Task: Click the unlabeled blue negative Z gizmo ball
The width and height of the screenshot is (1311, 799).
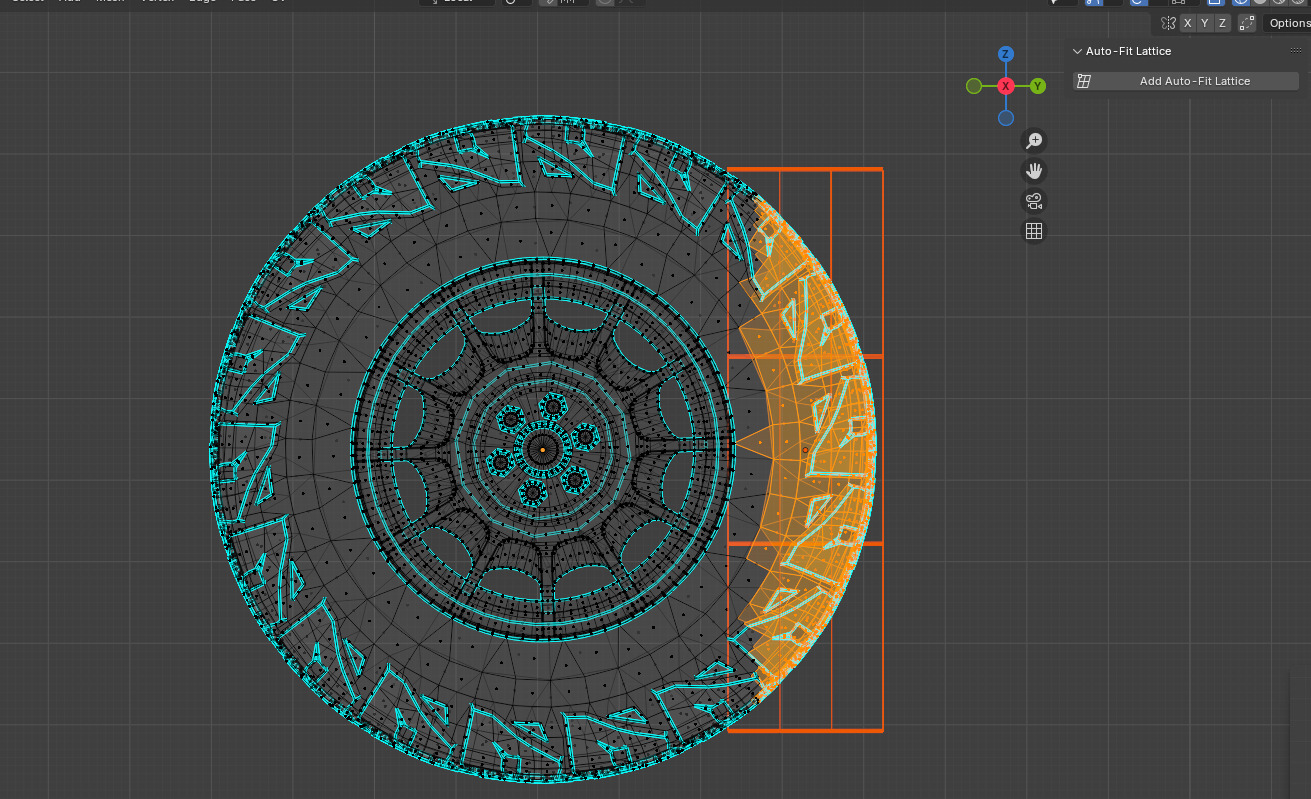Action: click(x=1006, y=118)
